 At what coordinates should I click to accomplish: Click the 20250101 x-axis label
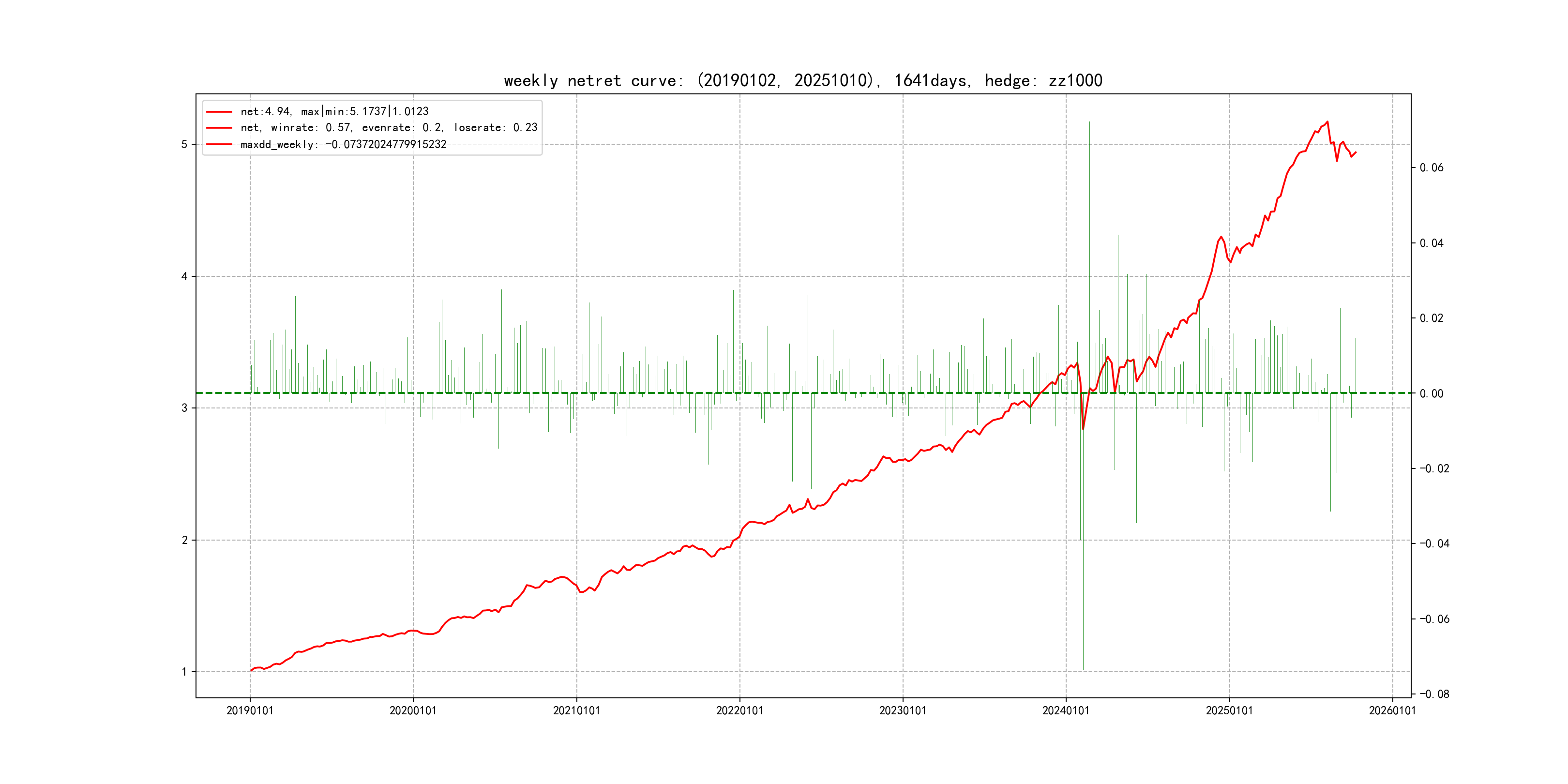tap(1230, 710)
